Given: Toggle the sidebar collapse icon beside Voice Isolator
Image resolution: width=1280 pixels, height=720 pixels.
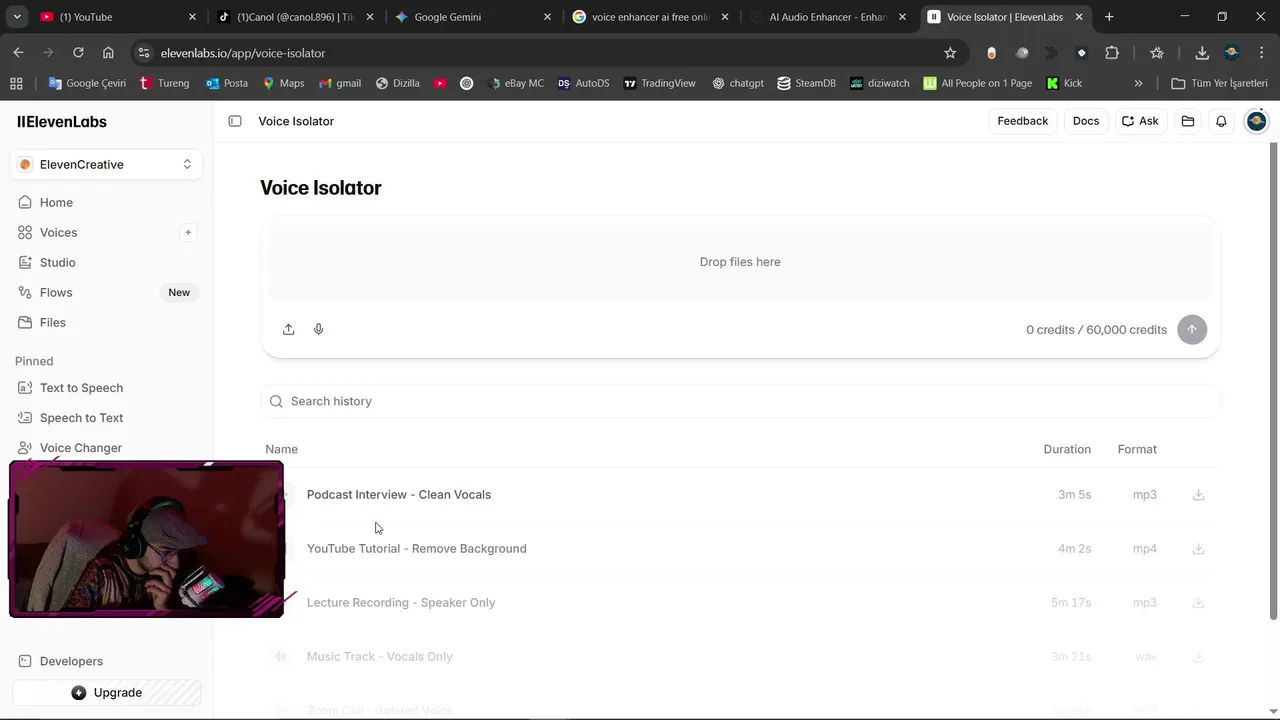Looking at the screenshot, I should pos(235,121).
